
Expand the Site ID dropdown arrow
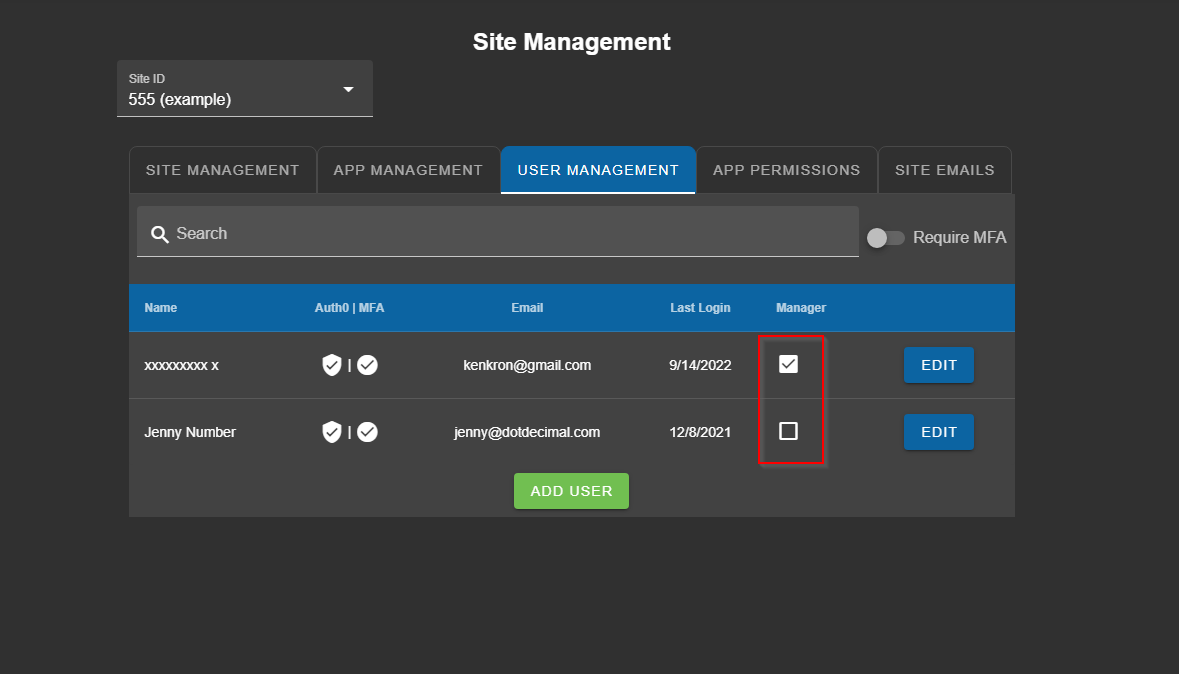click(x=348, y=89)
